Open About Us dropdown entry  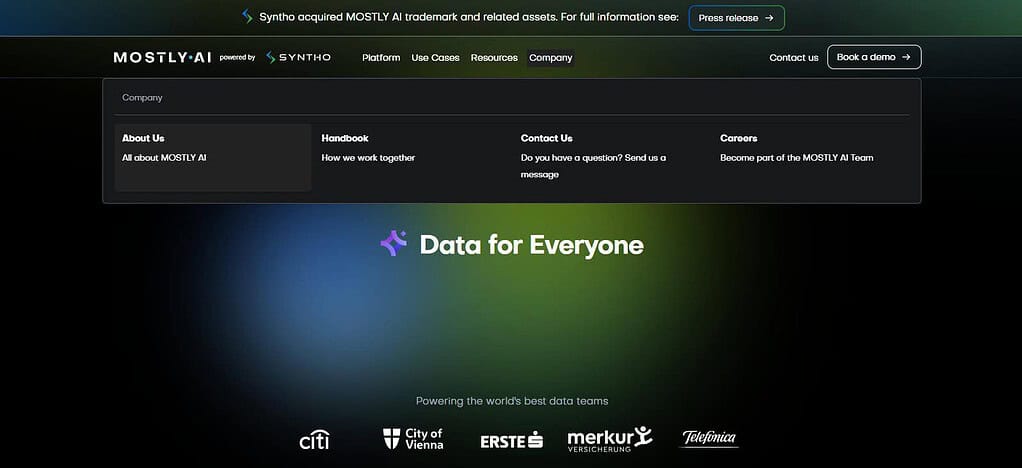[213, 157]
